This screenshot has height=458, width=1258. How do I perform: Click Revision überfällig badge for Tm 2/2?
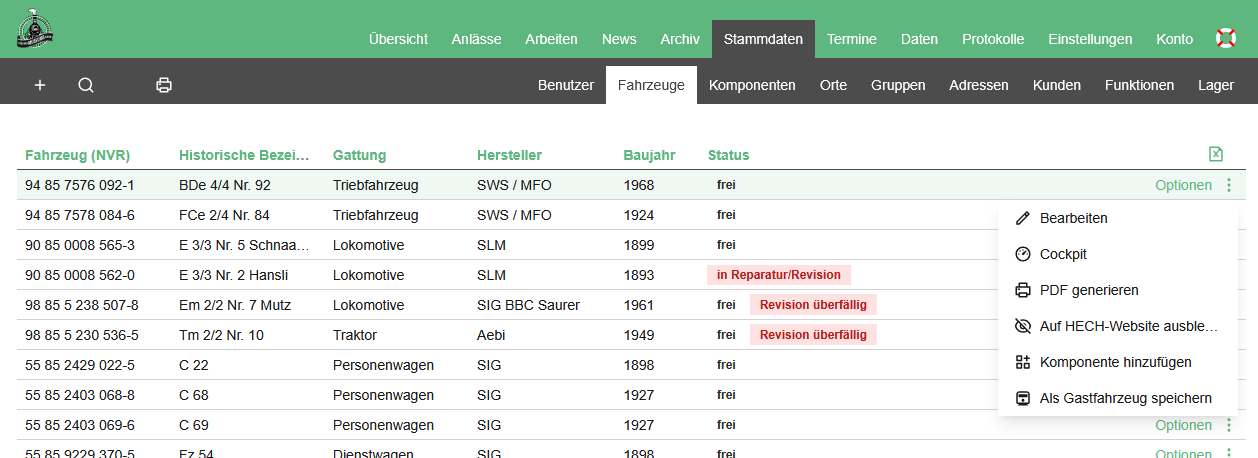coord(813,335)
